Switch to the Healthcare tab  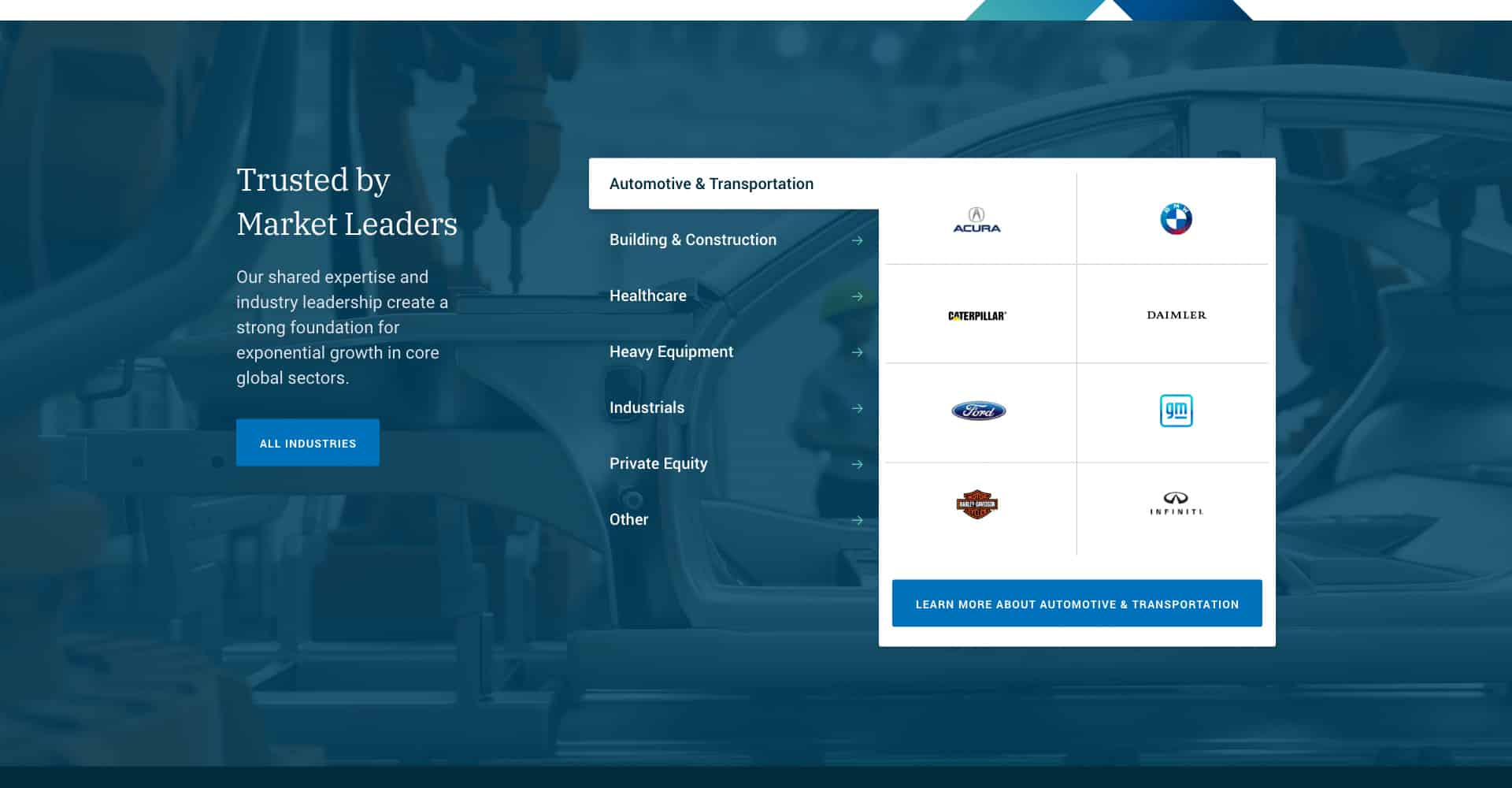point(734,295)
